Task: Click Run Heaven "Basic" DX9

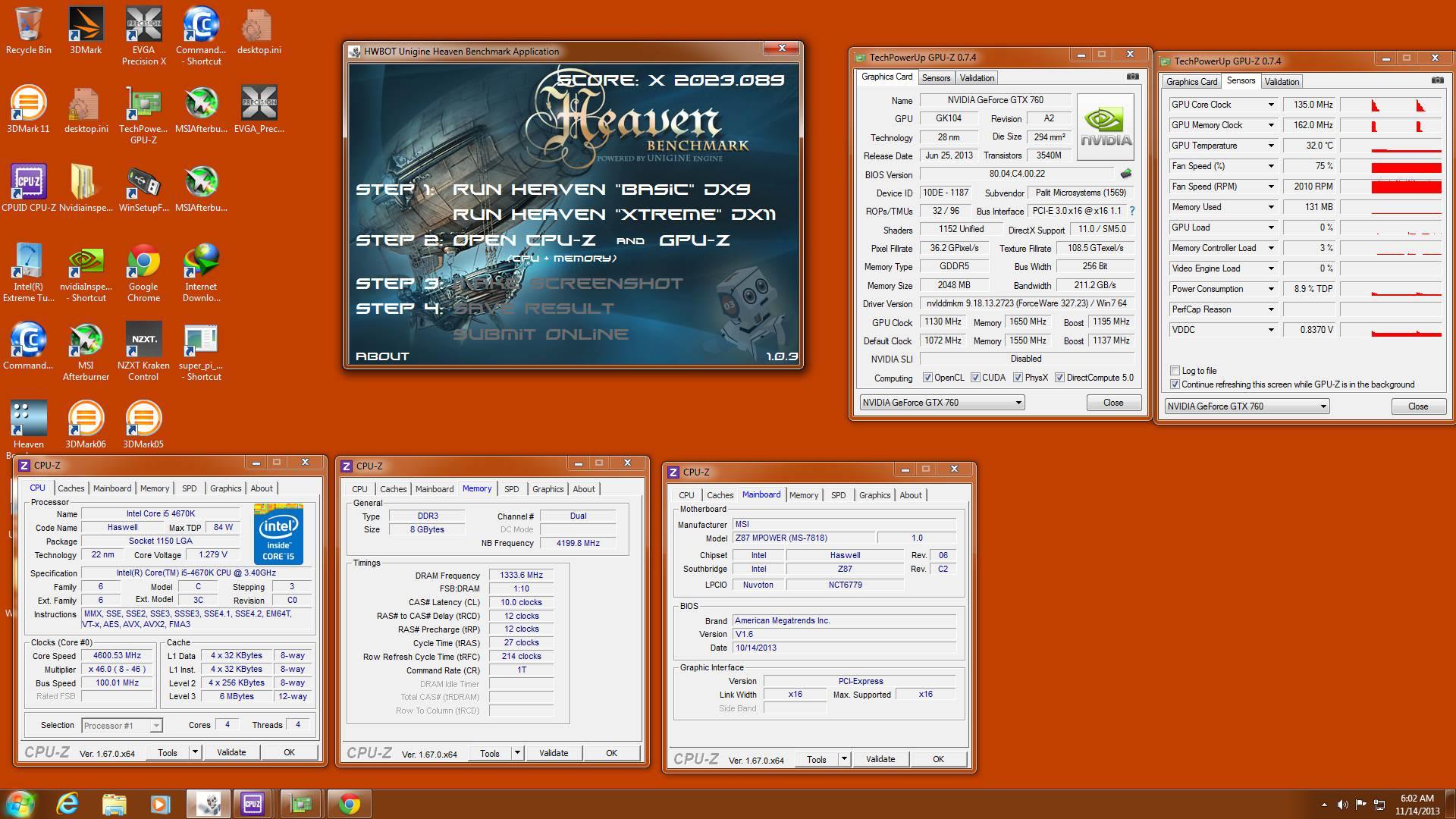Action: point(601,190)
